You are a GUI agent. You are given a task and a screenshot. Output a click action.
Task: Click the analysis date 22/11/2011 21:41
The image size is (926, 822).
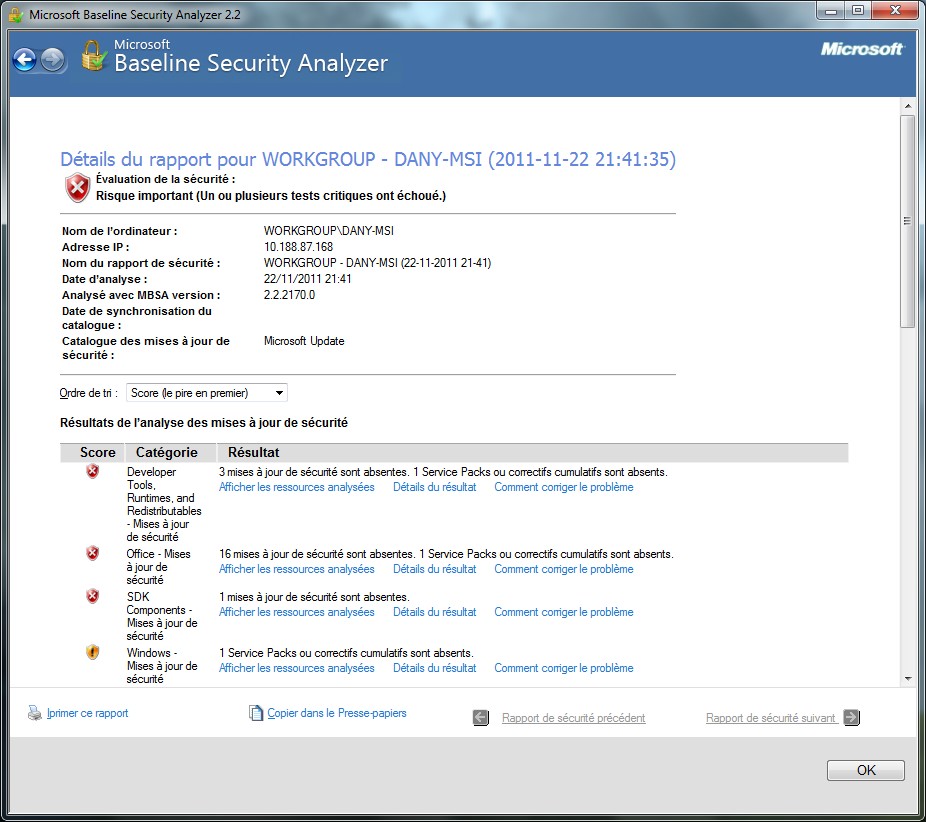coord(308,279)
